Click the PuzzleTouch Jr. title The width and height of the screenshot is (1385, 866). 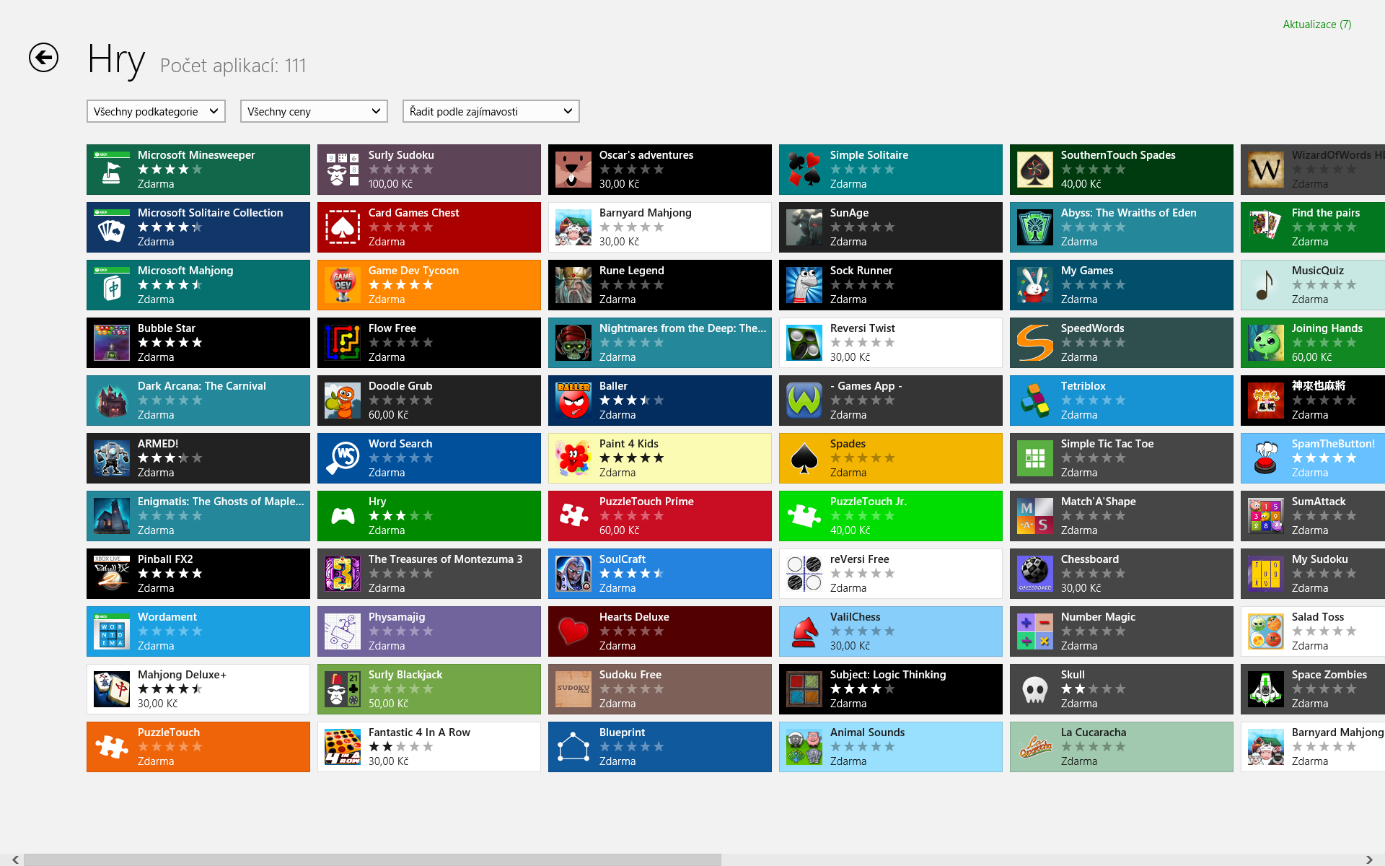click(868, 501)
